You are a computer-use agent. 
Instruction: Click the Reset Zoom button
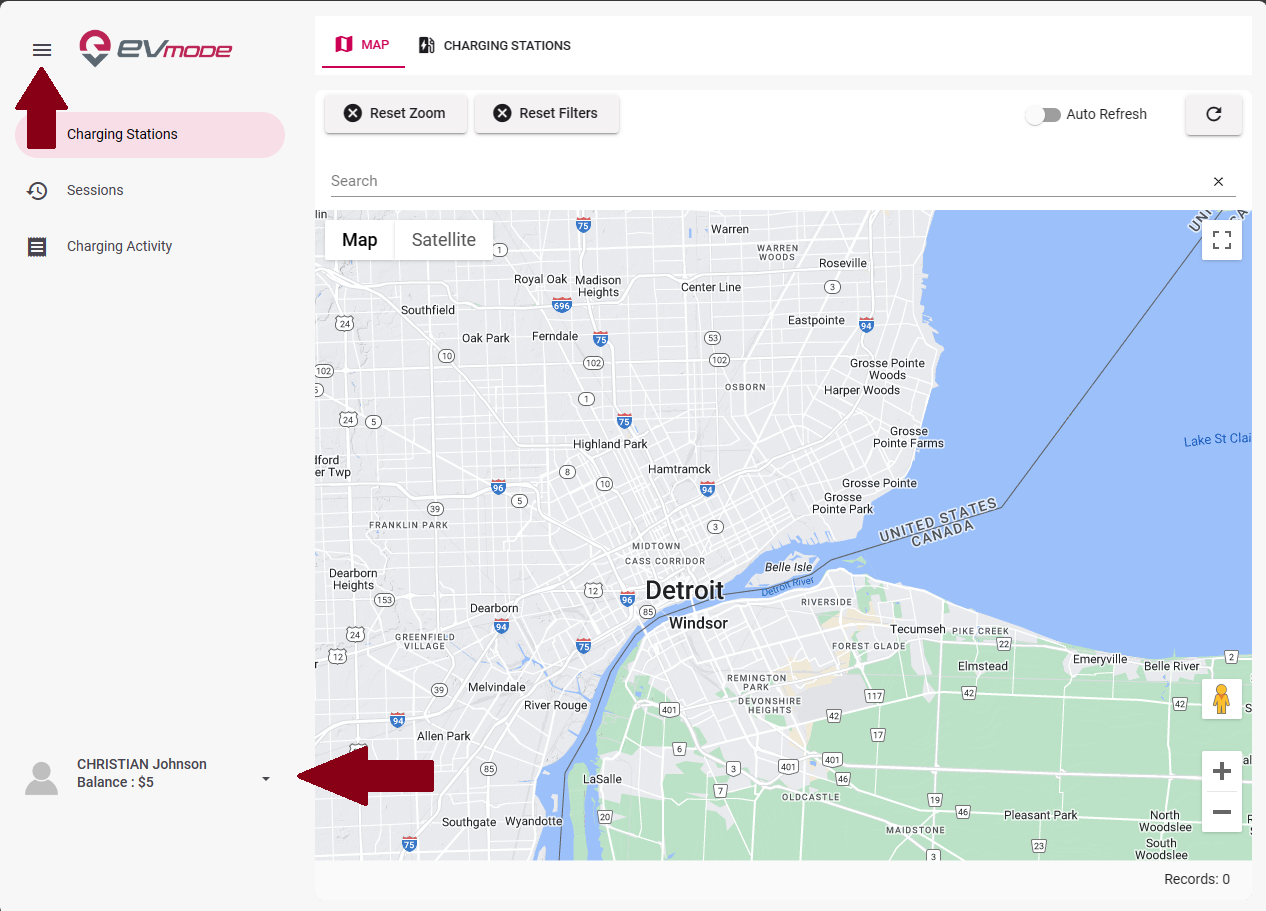(x=396, y=113)
